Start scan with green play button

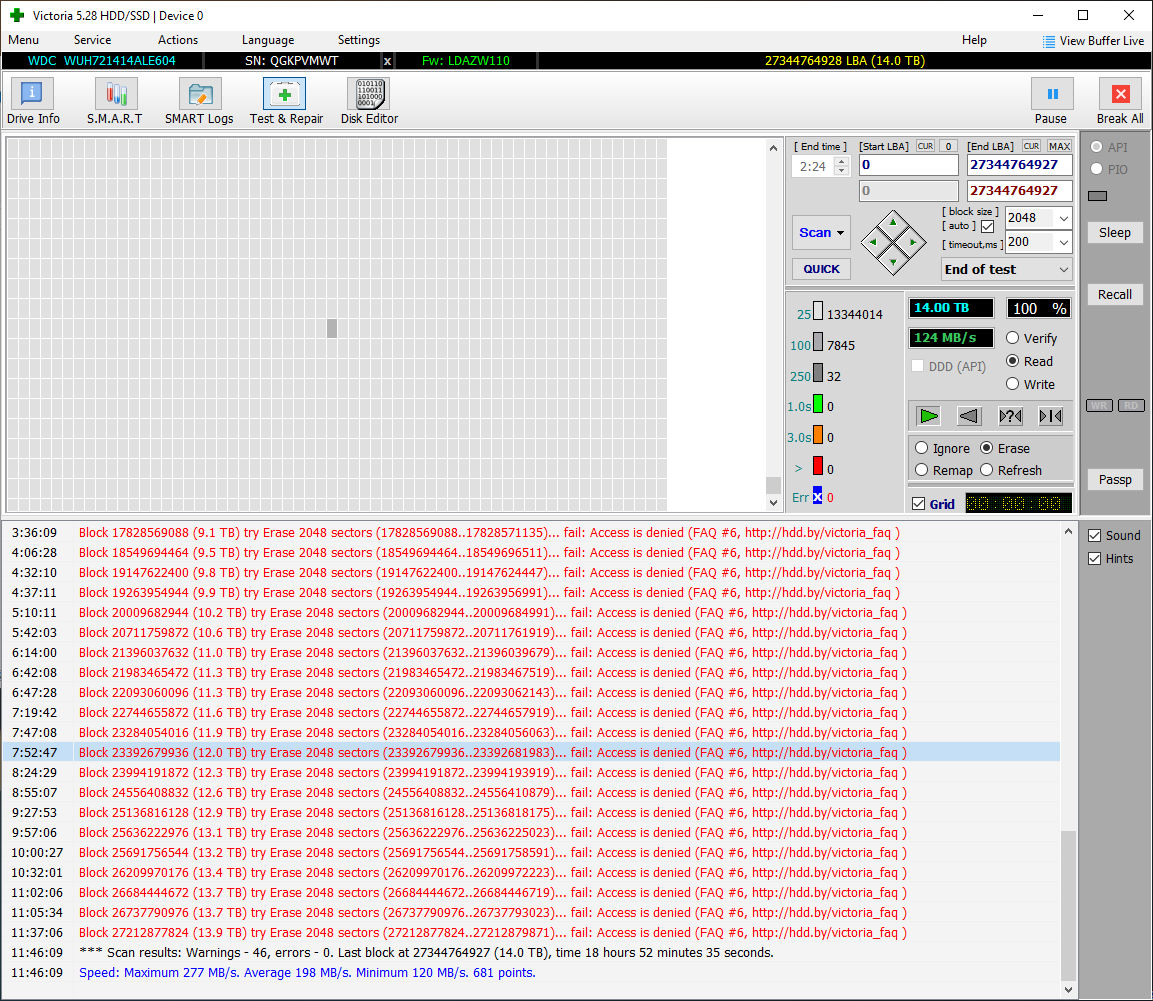pos(928,416)
